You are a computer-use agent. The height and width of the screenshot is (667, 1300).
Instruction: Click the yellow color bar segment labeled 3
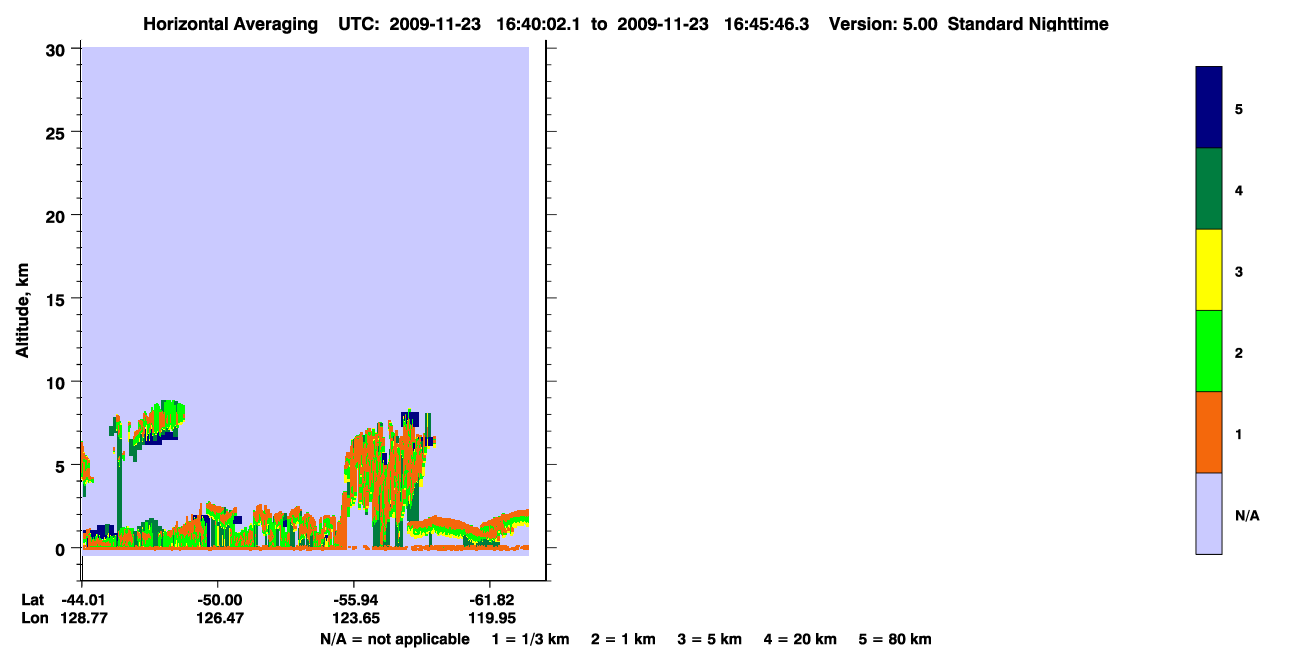point(1209,270)
